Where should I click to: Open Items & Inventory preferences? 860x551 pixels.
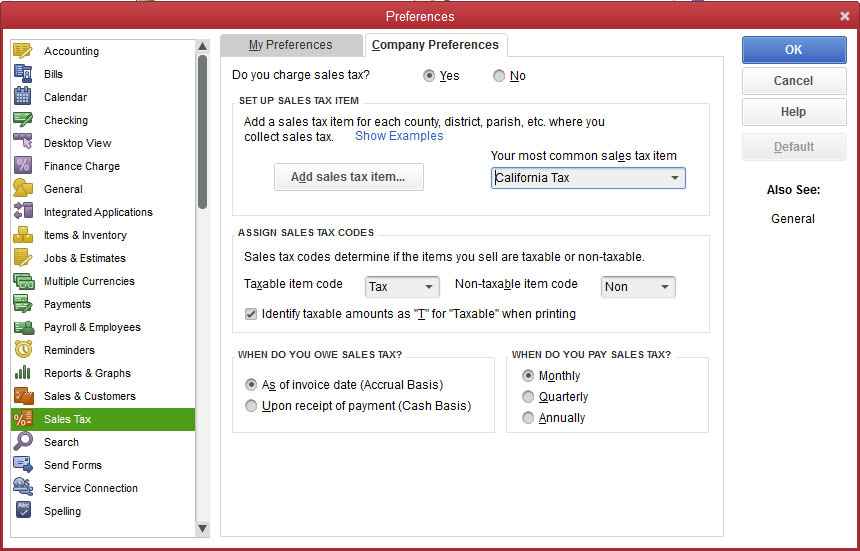[x=103, y=235]
